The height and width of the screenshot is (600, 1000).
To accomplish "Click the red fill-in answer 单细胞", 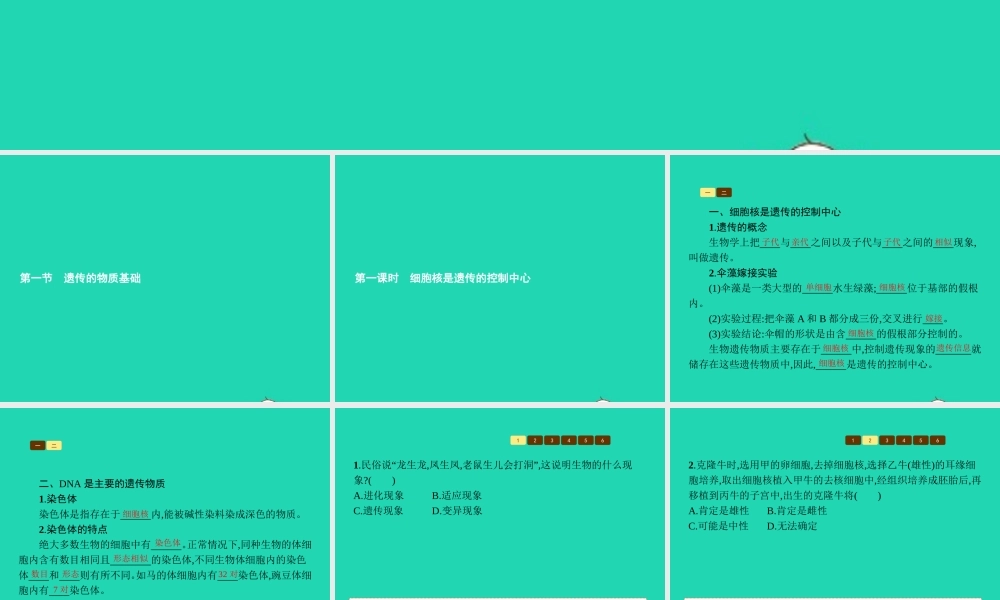I will [818, 288].
